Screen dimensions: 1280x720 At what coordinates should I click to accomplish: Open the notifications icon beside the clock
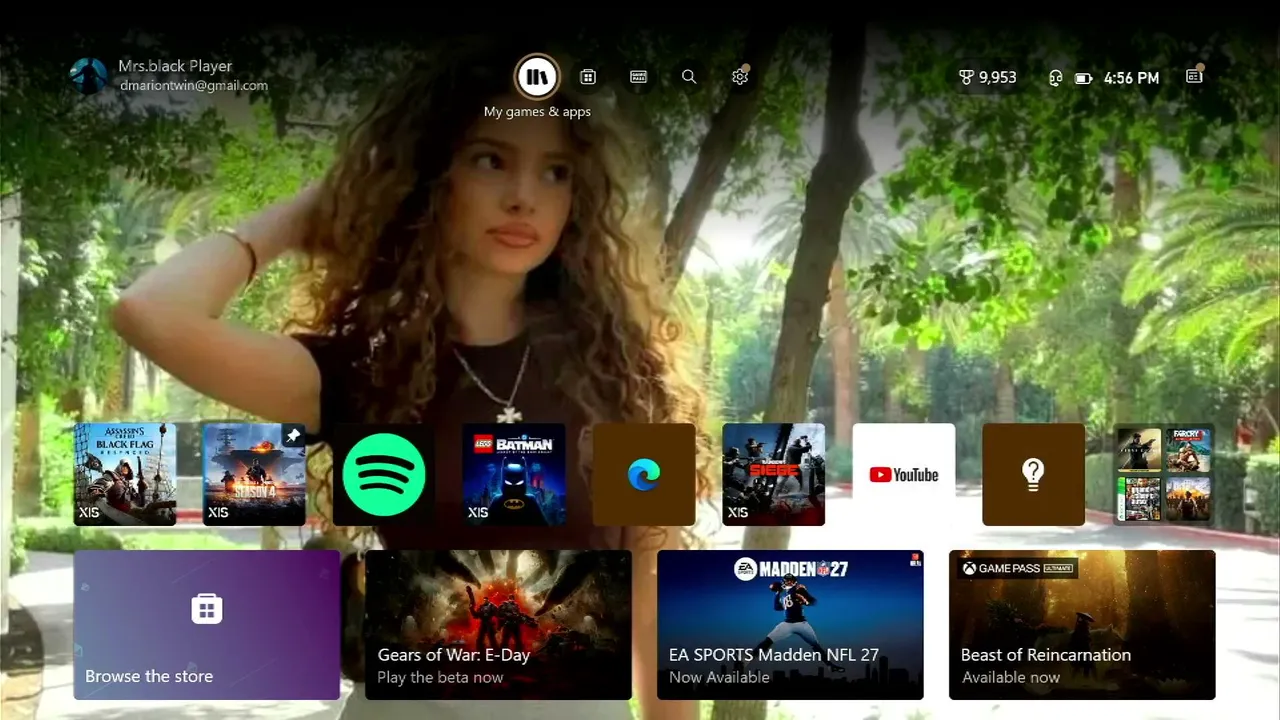pos(1194,76)
